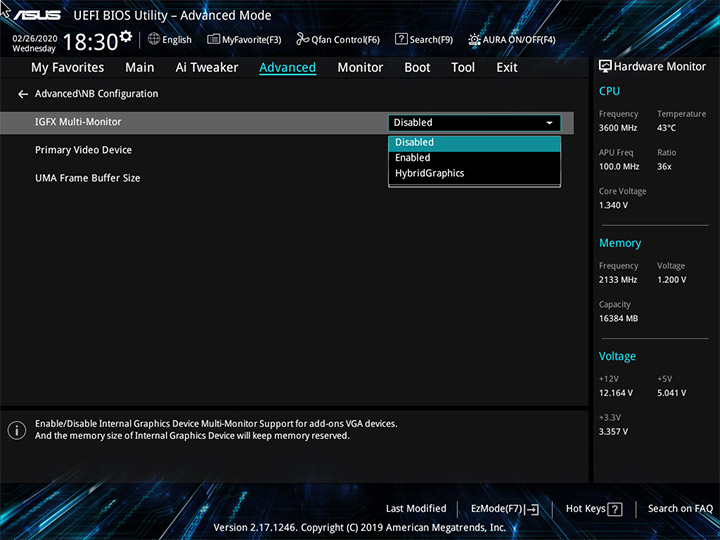Click the back arrow beside Advanced\NB Configuration

coord(23,94)
